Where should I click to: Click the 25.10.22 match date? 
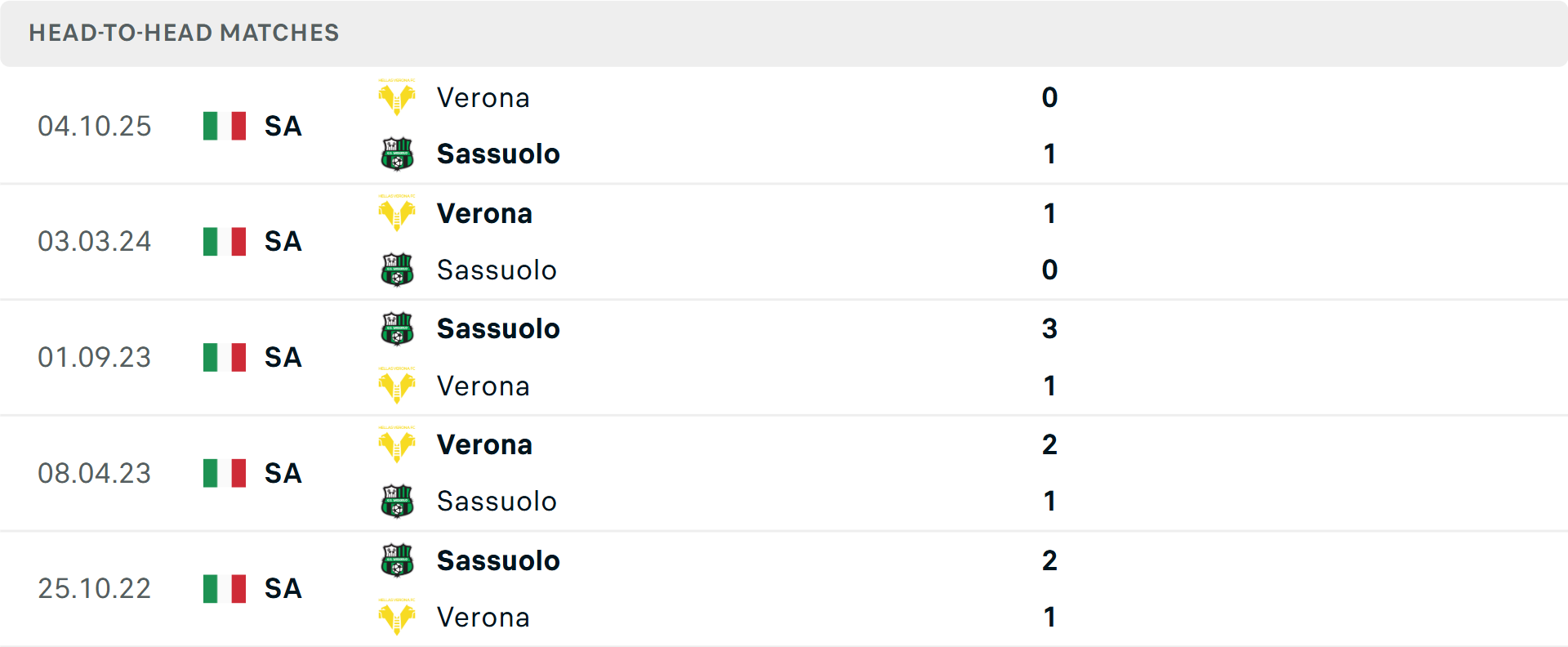point(95,587)
